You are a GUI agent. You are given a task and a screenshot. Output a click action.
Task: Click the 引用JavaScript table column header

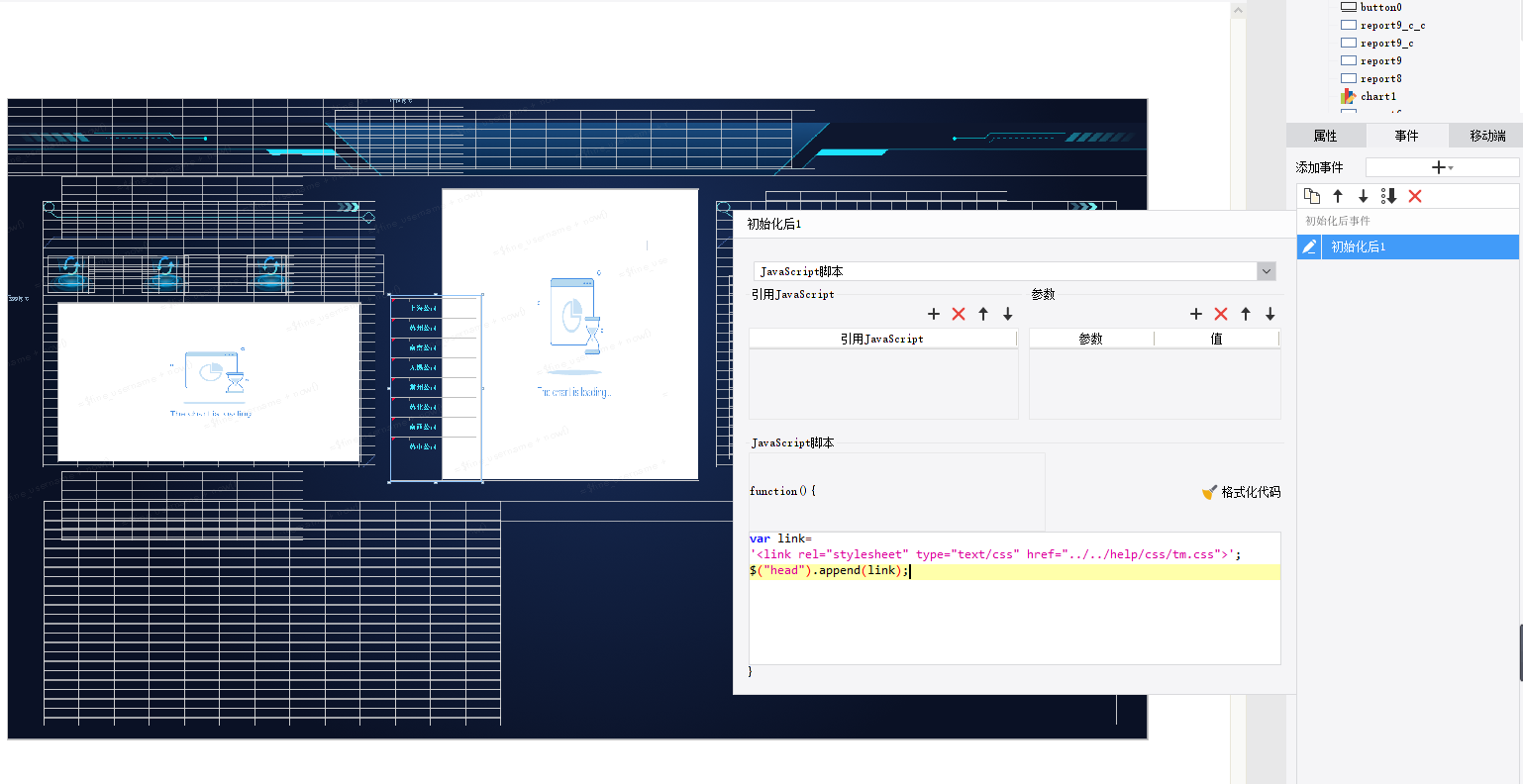(882, 339)
